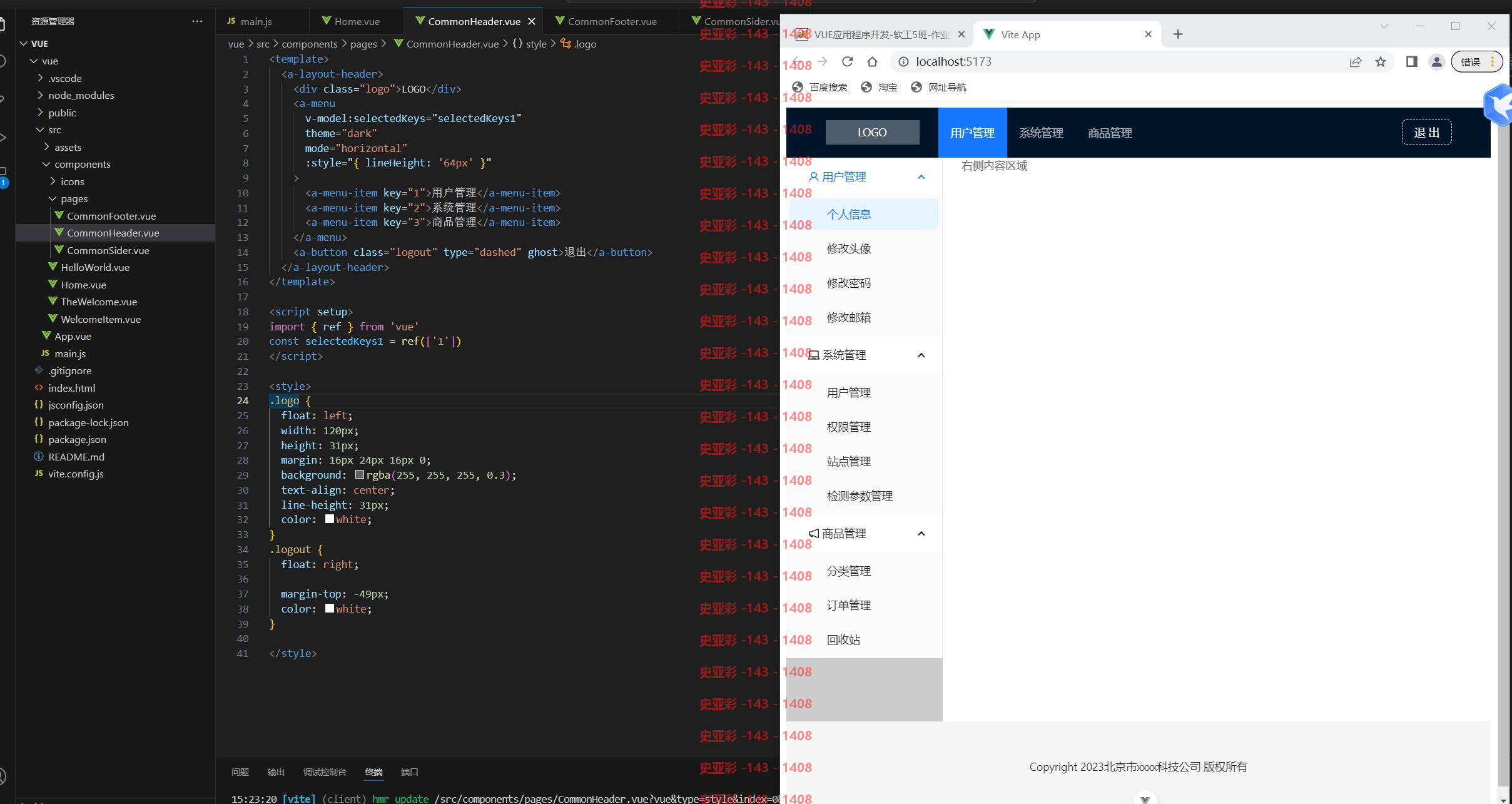Viewport: 1512px width, 804px height.
Task: Click the 错误 update button in browser
Action: click(1476, 61)
